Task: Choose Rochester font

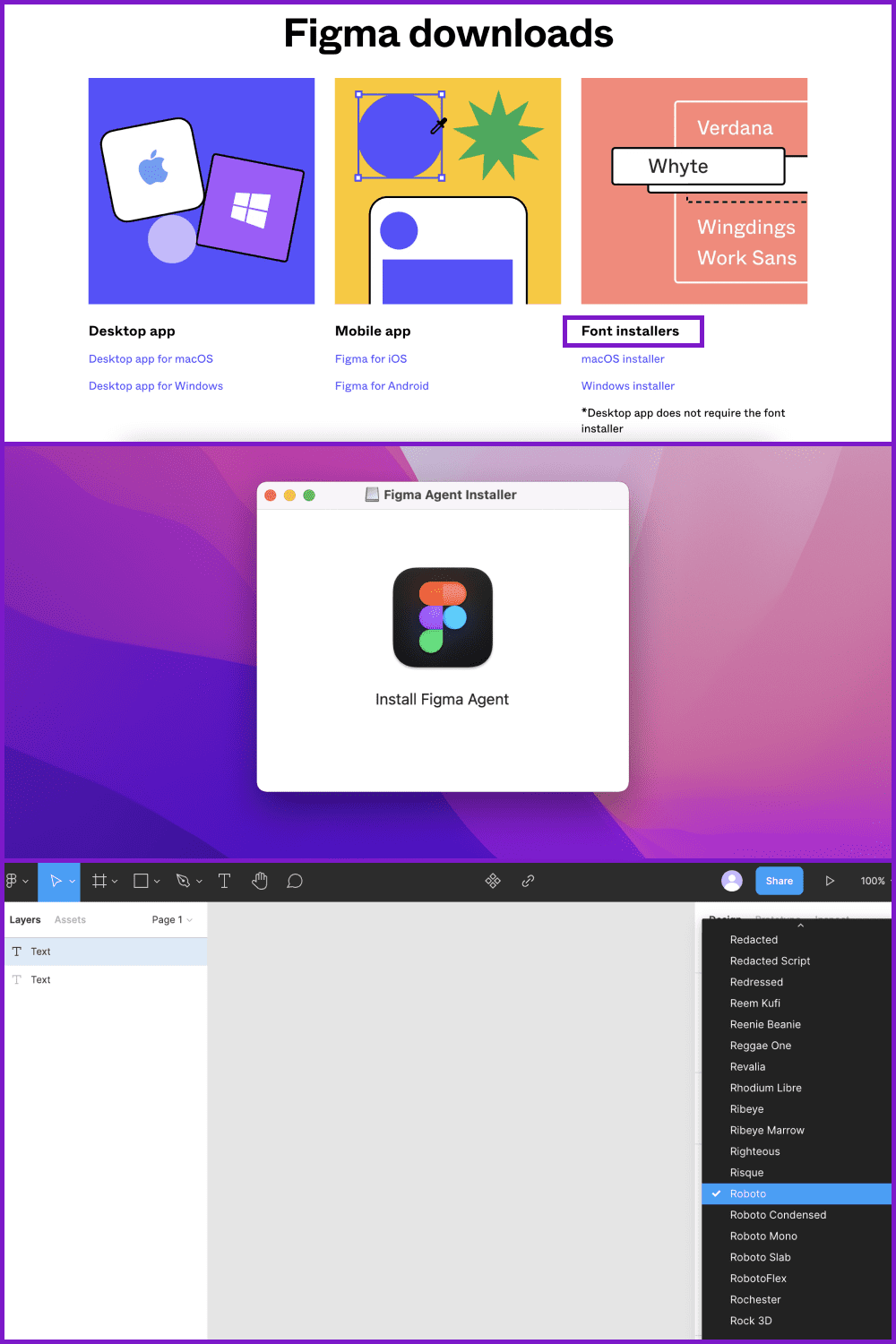Action: (x=797, y=1300)
